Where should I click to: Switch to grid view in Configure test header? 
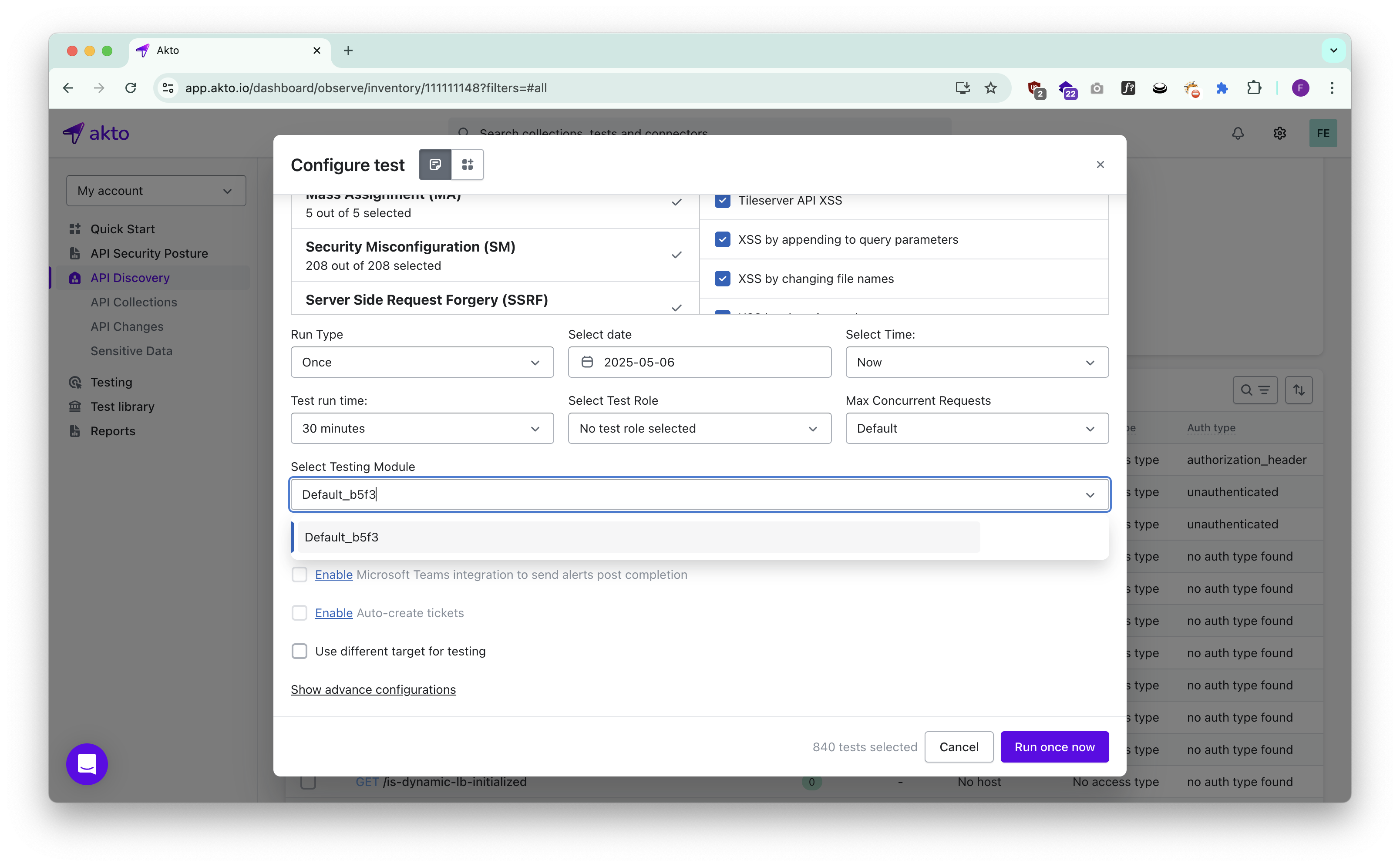pos(468,165)
